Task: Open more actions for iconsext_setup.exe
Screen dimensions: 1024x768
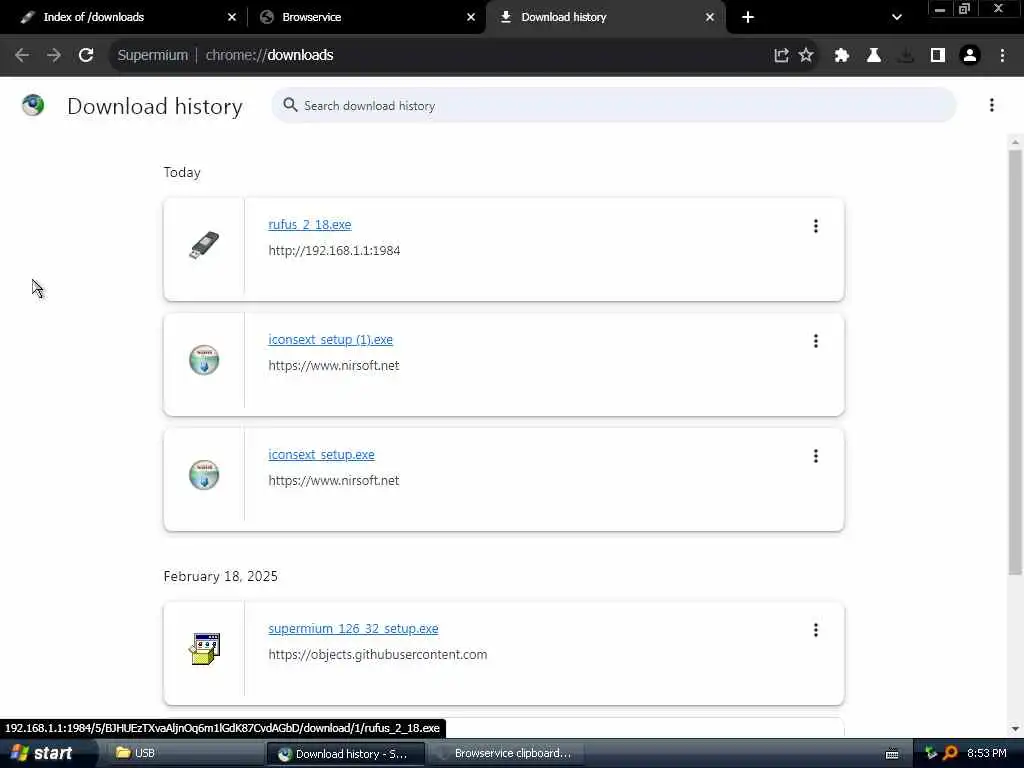Action: pos(816,456)
